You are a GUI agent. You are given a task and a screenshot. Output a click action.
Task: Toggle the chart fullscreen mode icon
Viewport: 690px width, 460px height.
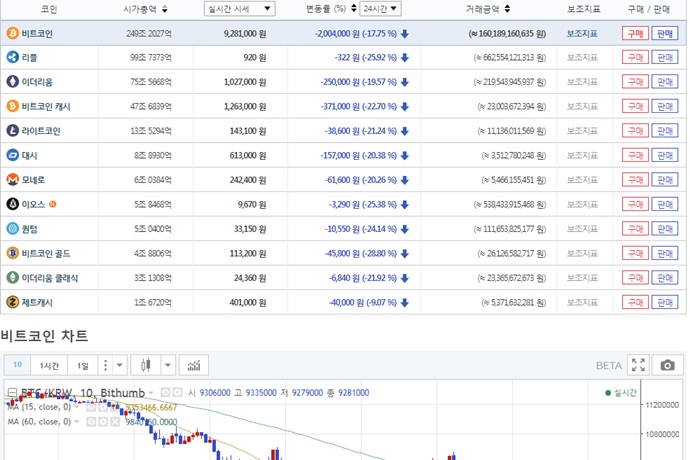[638, 365]
